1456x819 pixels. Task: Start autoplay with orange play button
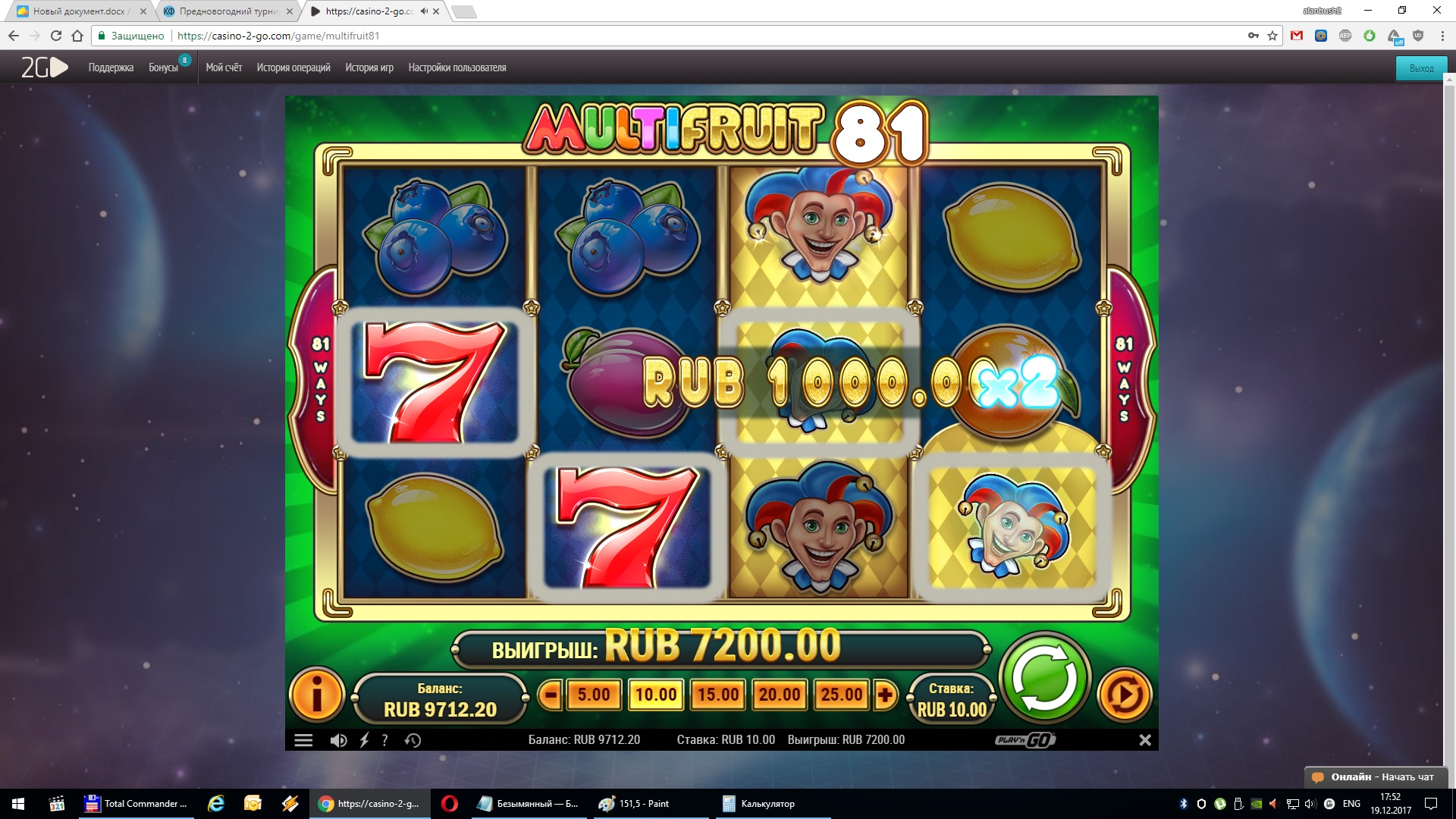click(x=1124, y=694)
